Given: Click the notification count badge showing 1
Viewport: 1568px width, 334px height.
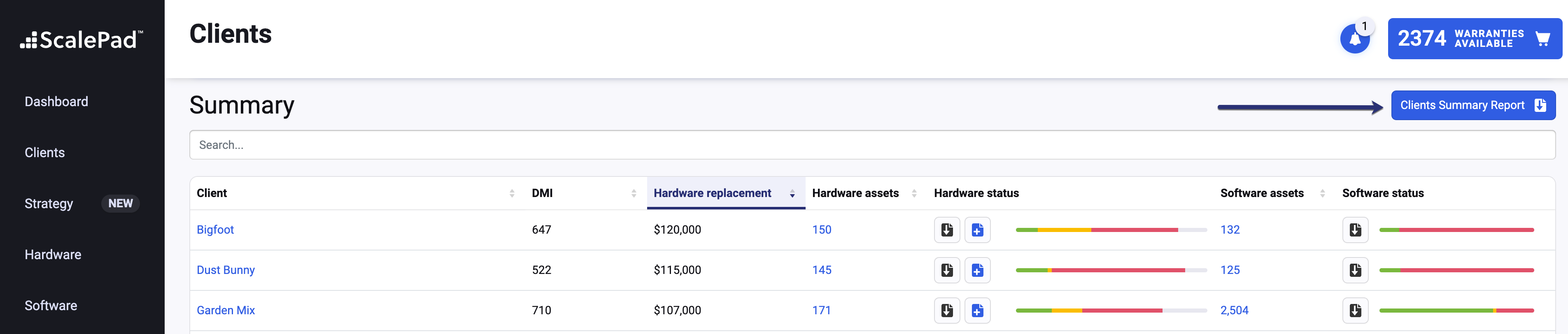Looking at the screenshot, I should [1365, 26].
